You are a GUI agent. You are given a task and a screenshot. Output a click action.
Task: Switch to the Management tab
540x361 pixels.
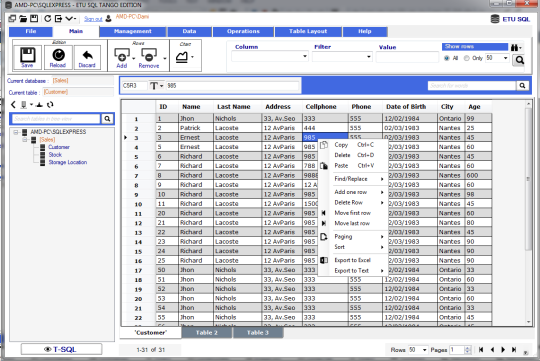tap(133, 31)
